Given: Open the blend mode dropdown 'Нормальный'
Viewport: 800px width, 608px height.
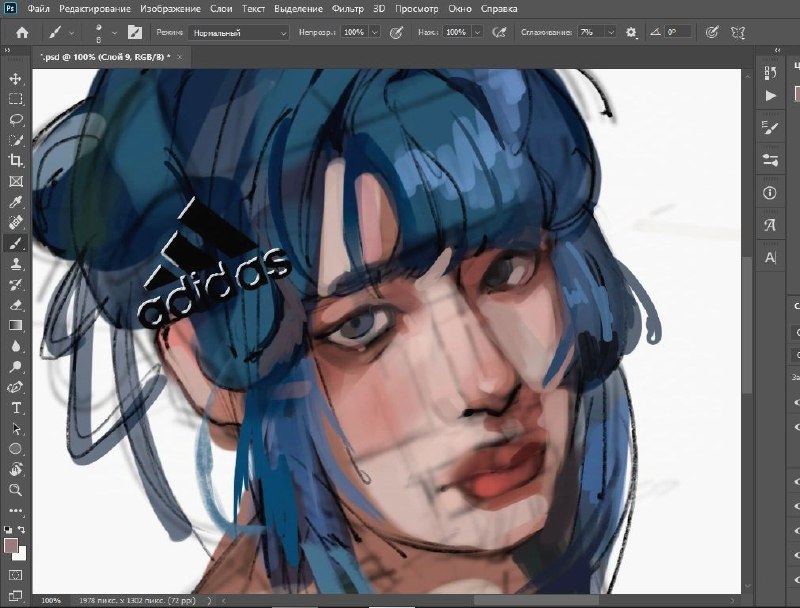Looking at the screenshot, I should [x=239, y=33].
